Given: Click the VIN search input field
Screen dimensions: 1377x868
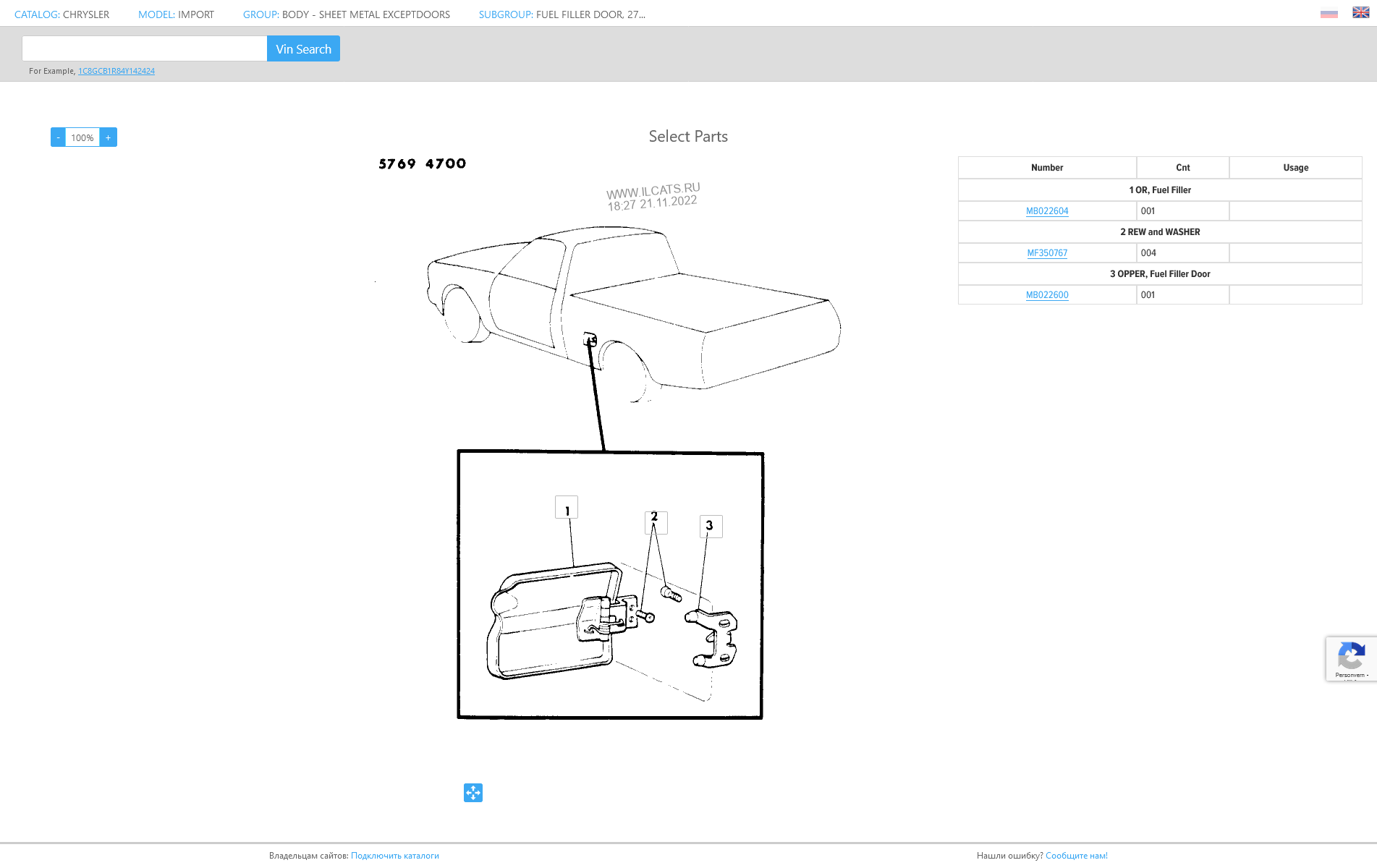Looking at the screenshot, I should click(x=145, y=48).
